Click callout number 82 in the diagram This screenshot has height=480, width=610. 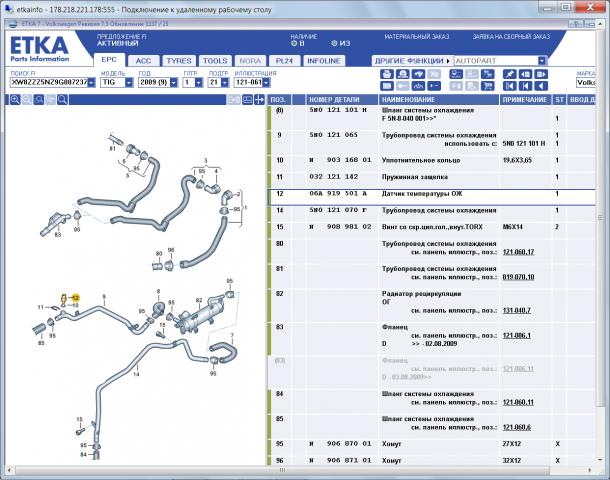pyautogui.click(x=199, y=300)
